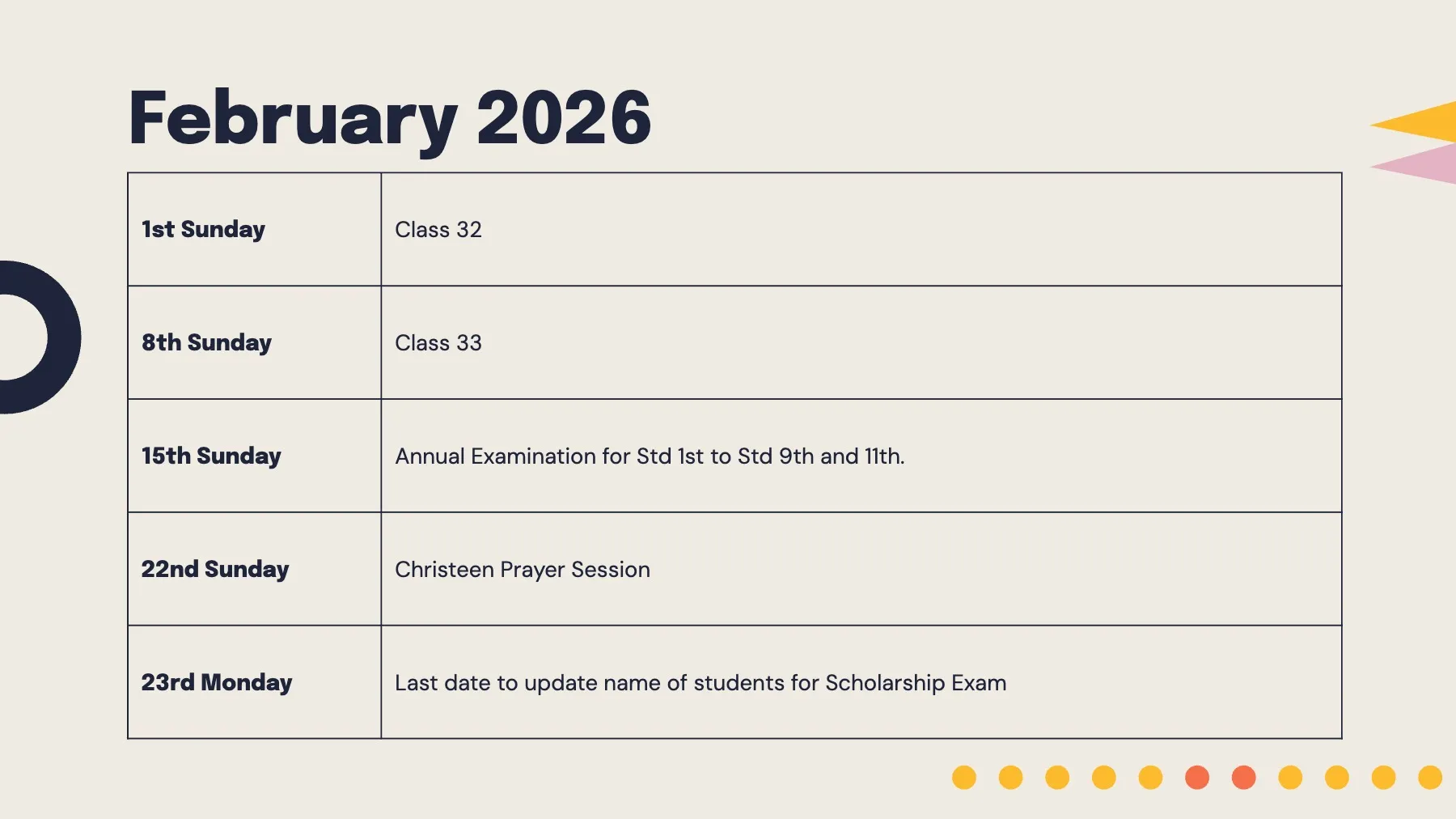
Task: Click the last yellow dot at right edge
Action: click(1430, 778)
